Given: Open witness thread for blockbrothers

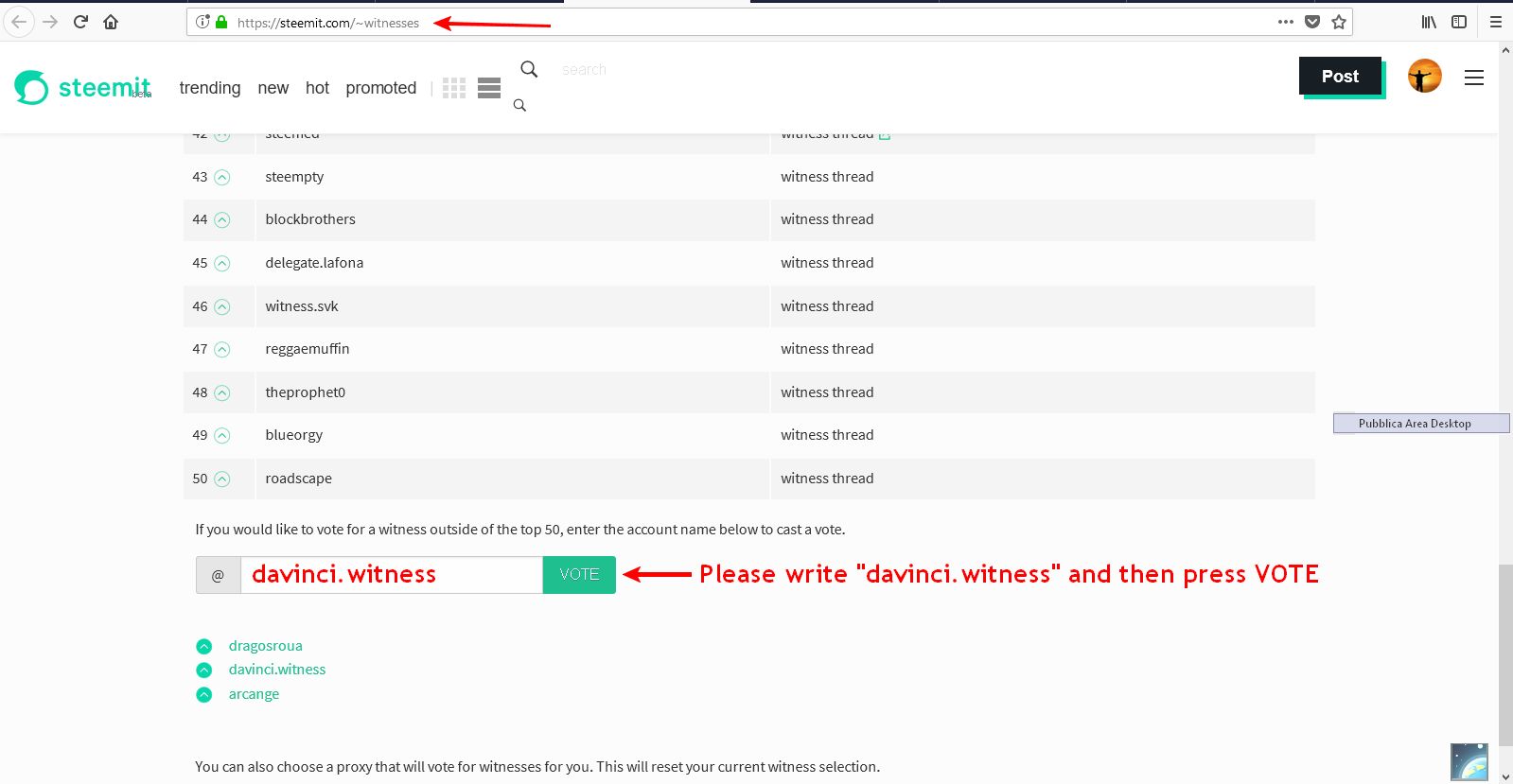Looking at the screenshot, I should pos(827,219).
